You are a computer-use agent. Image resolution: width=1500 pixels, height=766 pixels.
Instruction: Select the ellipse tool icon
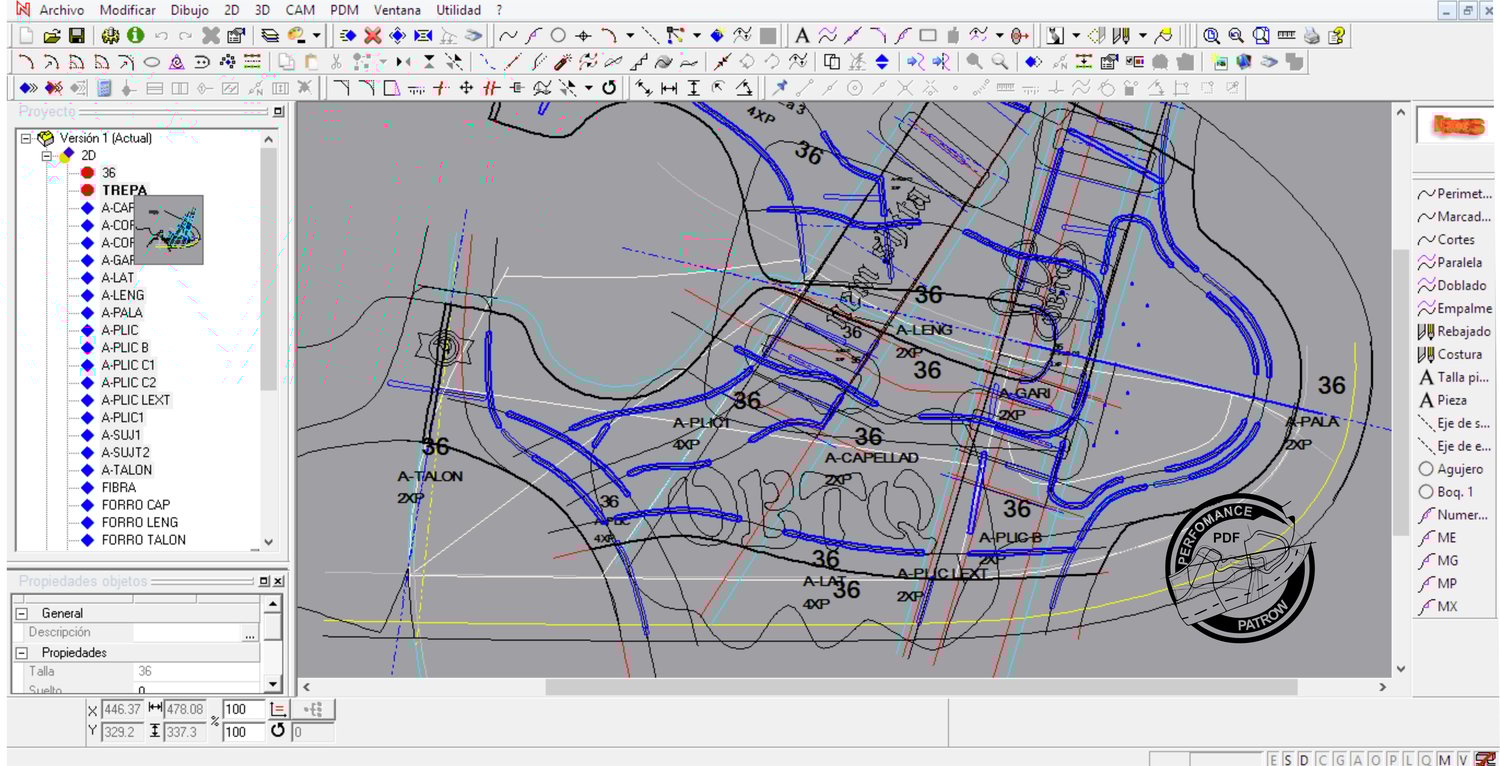click(152, 62)
